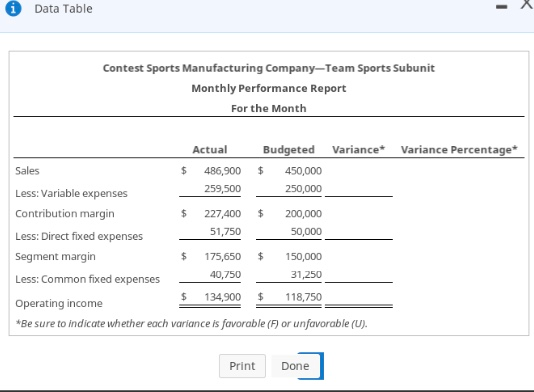Screen dimensions: 534x392
Task: Click the blue info icon beside Data Table
Action: pos(13,9)
